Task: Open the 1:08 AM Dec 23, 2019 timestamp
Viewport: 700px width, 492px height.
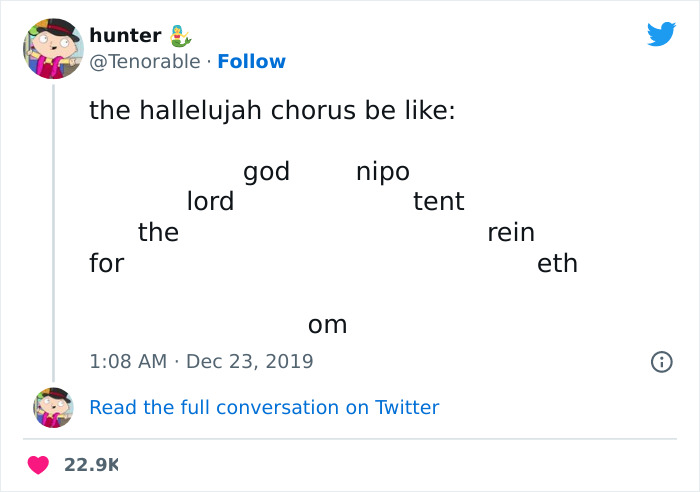Action: [201, 361]
